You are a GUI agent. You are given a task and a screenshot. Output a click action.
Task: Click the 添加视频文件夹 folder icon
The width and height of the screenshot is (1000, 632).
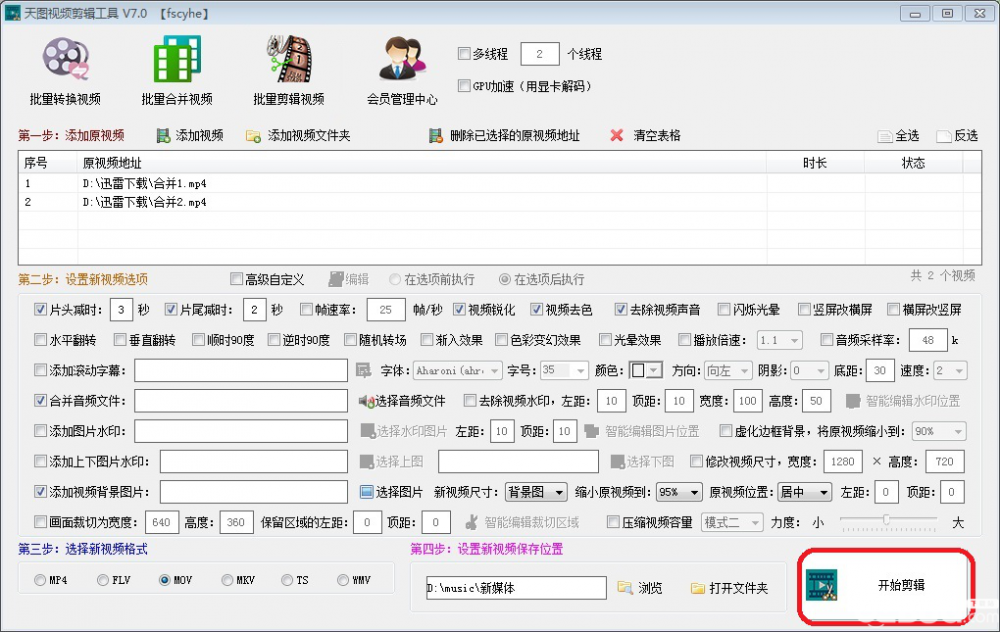(x=253, y=136)
